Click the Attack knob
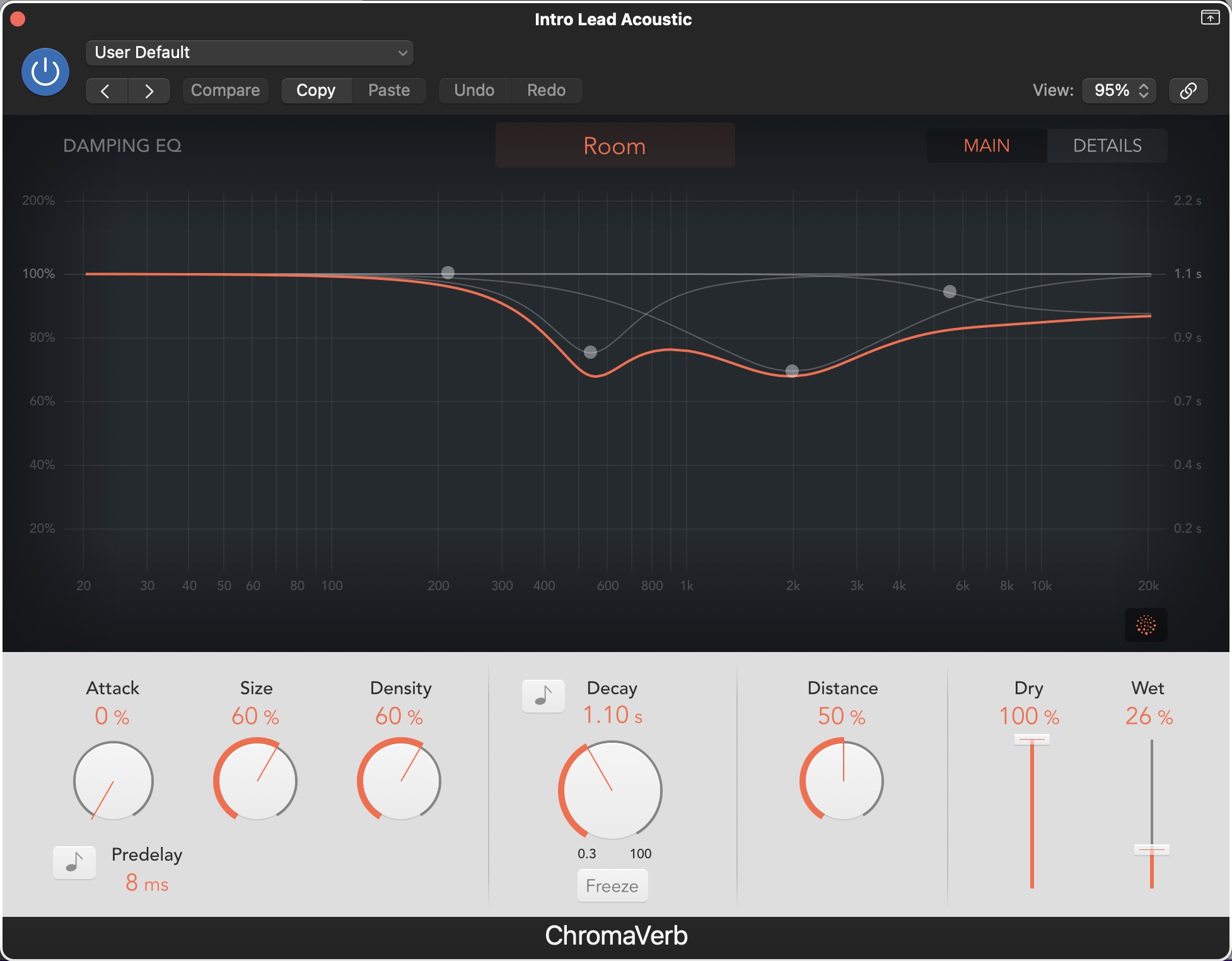This screenshot has width=1232, height=961. [x=113, y=781]
